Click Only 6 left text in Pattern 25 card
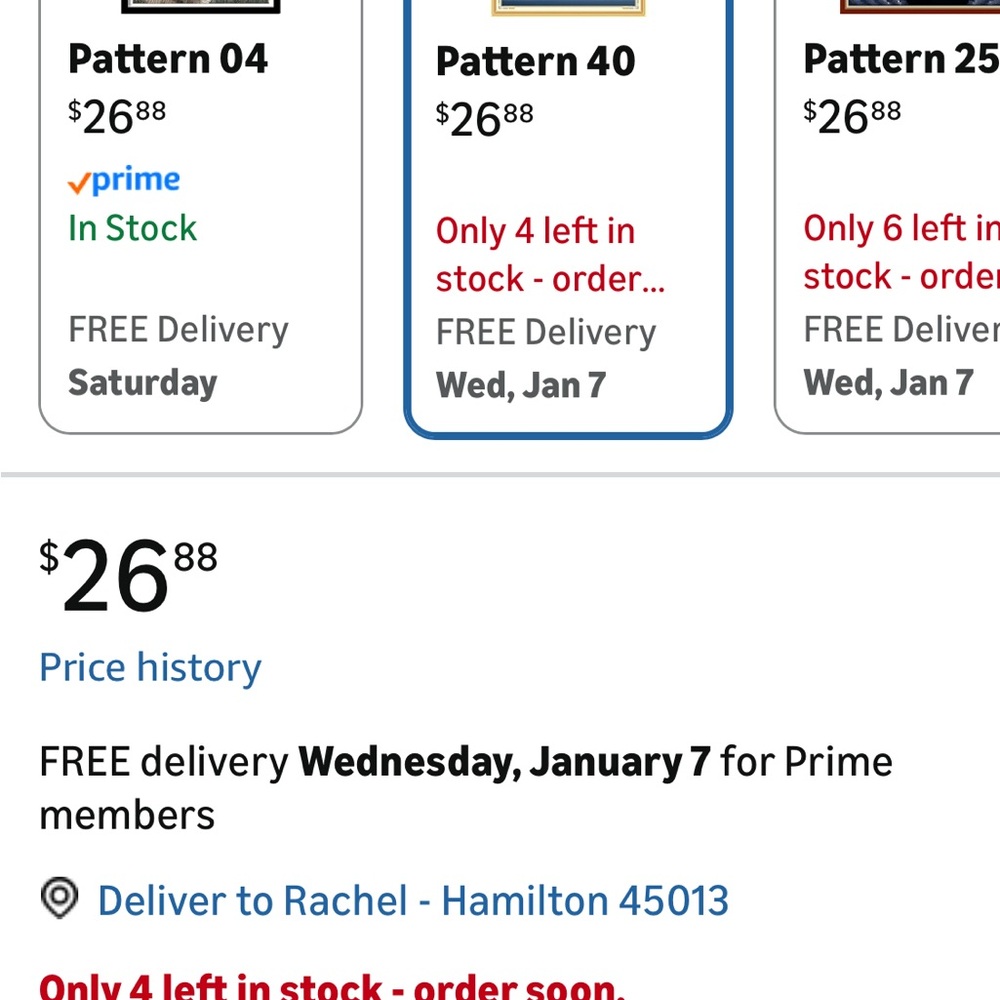1000x1000 pixels. click(901, 253)
